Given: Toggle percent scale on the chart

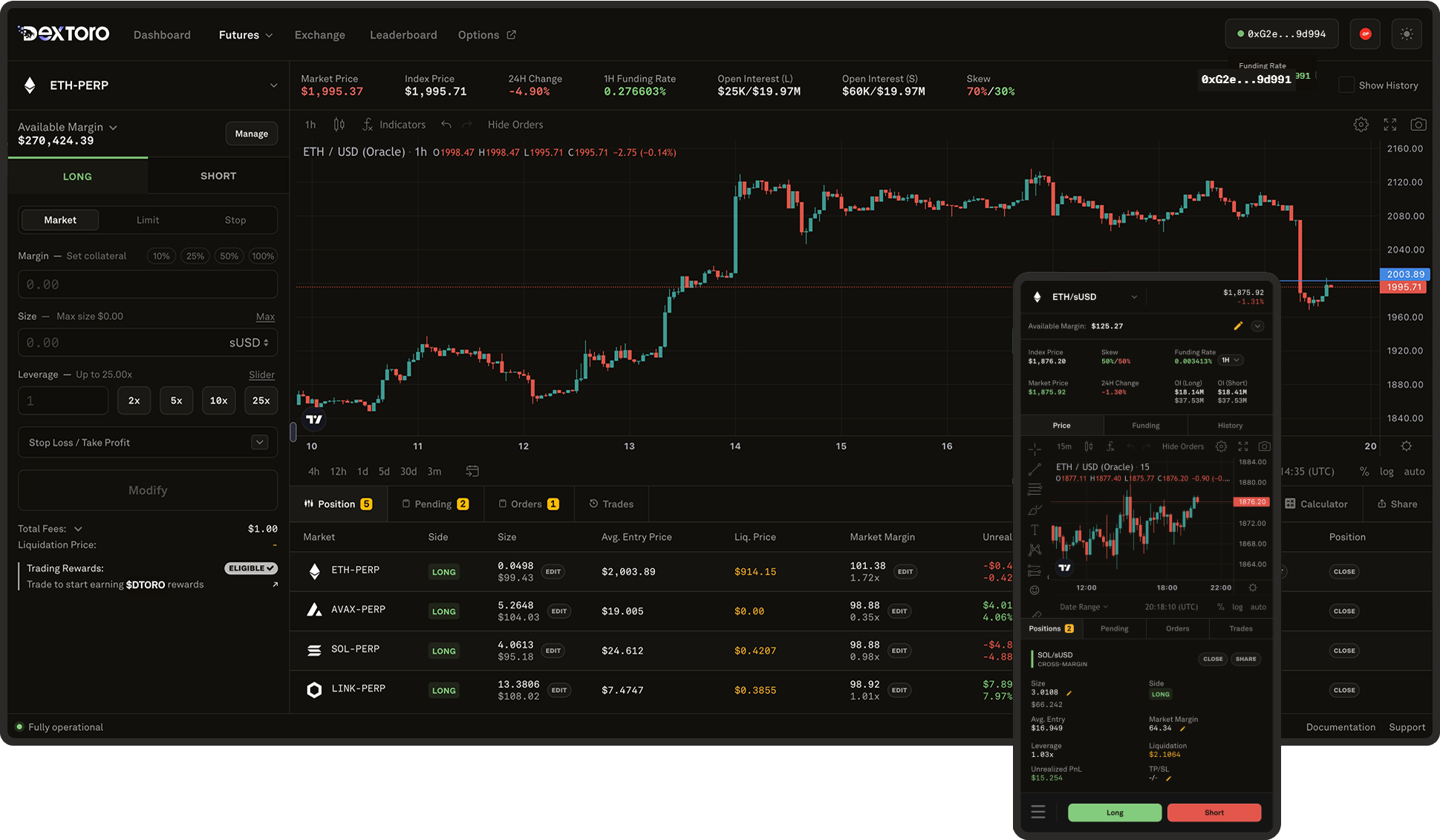Looking at the screenshot, I should coord(1364,472).
